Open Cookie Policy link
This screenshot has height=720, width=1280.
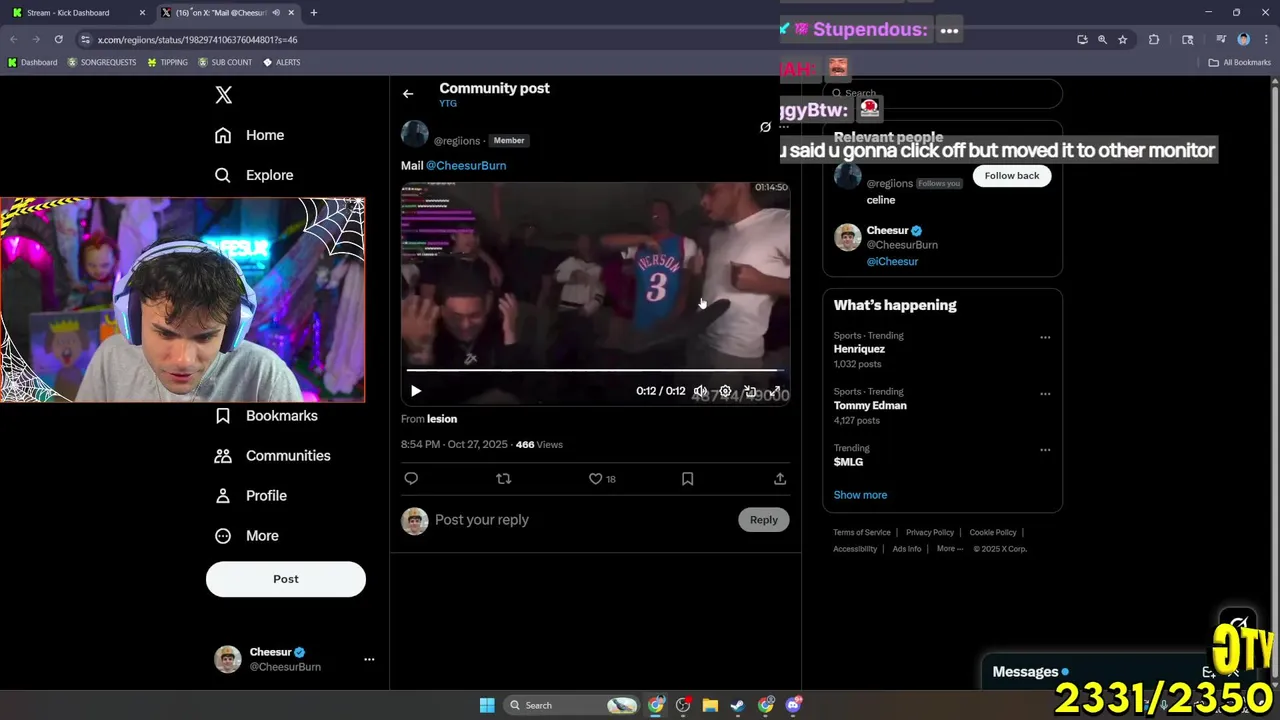[993, 533]
